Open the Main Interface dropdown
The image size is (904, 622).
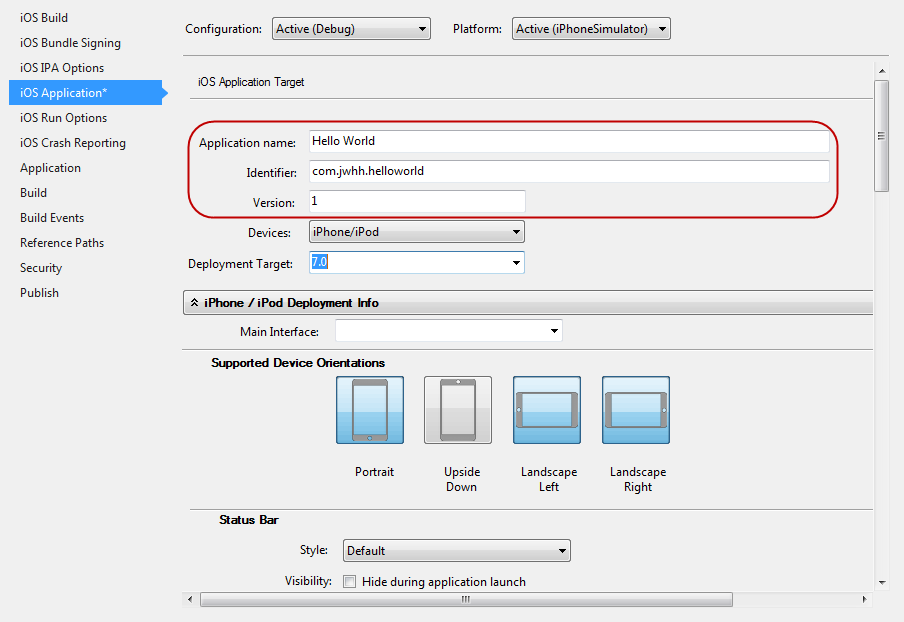coord(448,331)
